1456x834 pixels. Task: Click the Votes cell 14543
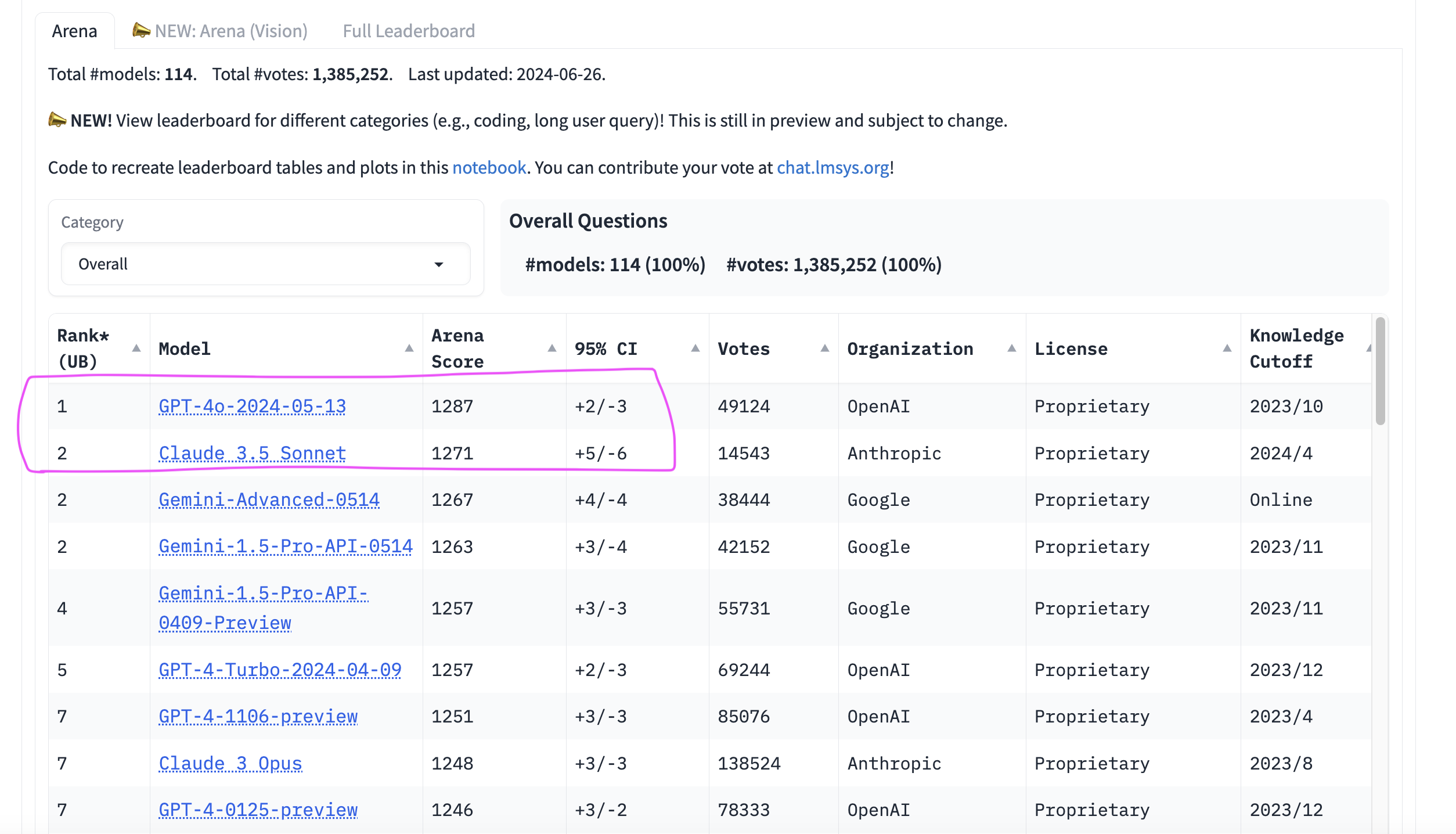[x=774, y=454]
